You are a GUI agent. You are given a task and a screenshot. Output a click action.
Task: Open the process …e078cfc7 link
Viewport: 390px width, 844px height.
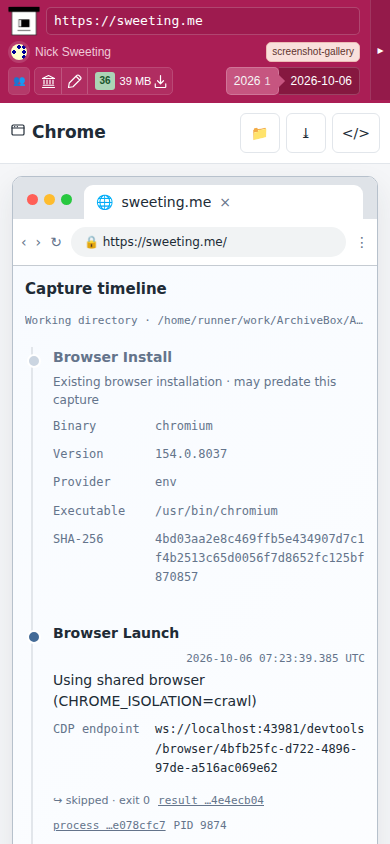[109, 825]
